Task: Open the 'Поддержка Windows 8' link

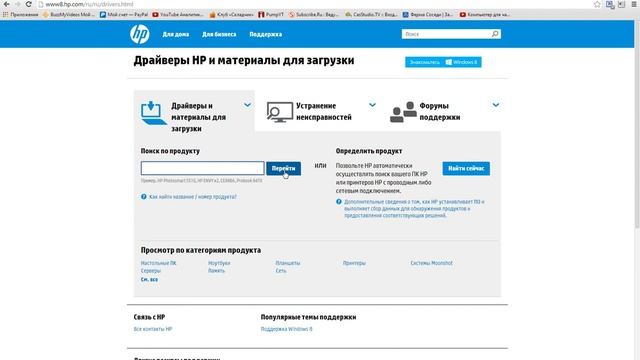Action: click(287, 329)
